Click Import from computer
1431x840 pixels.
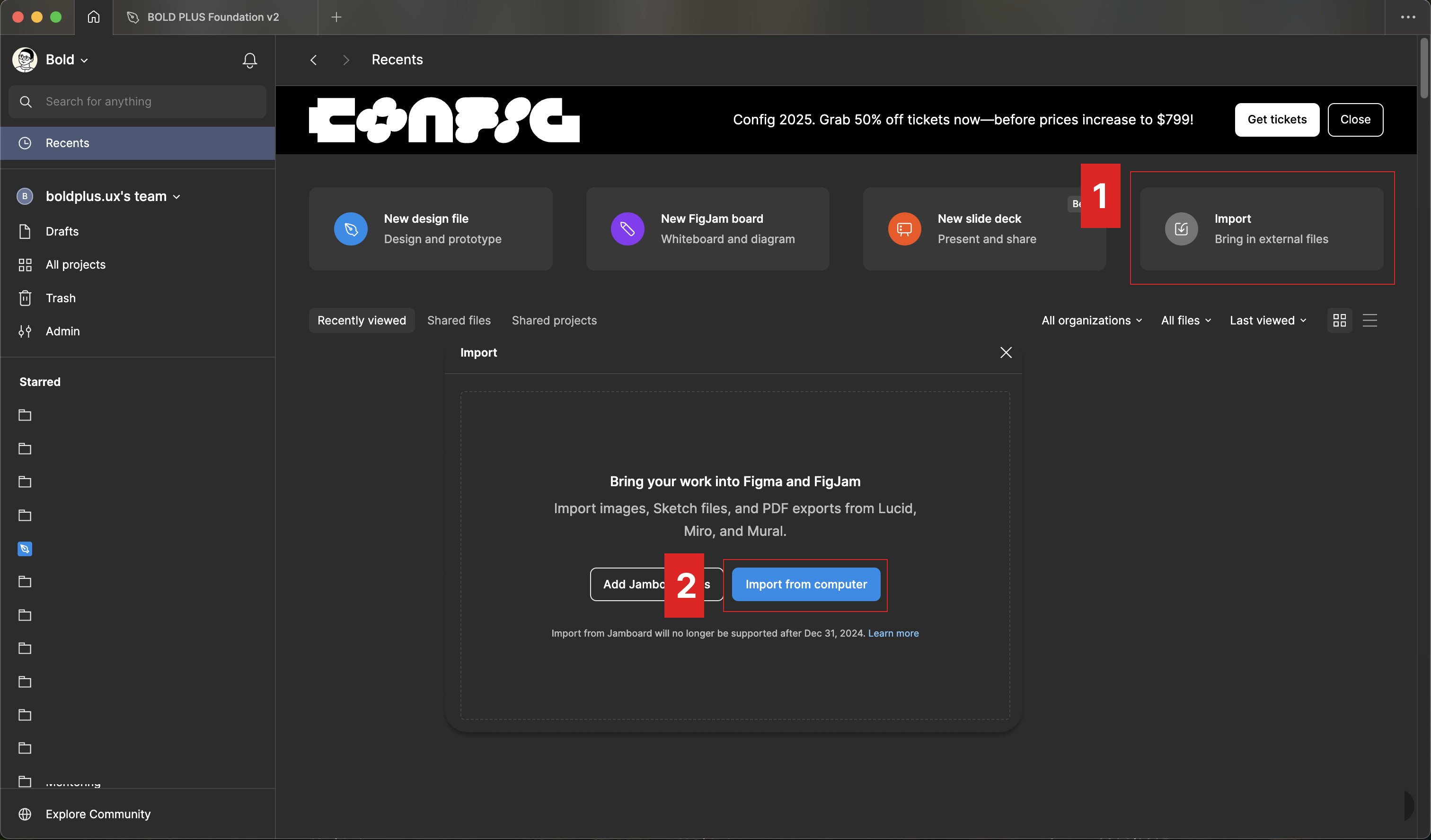(806, 585)
